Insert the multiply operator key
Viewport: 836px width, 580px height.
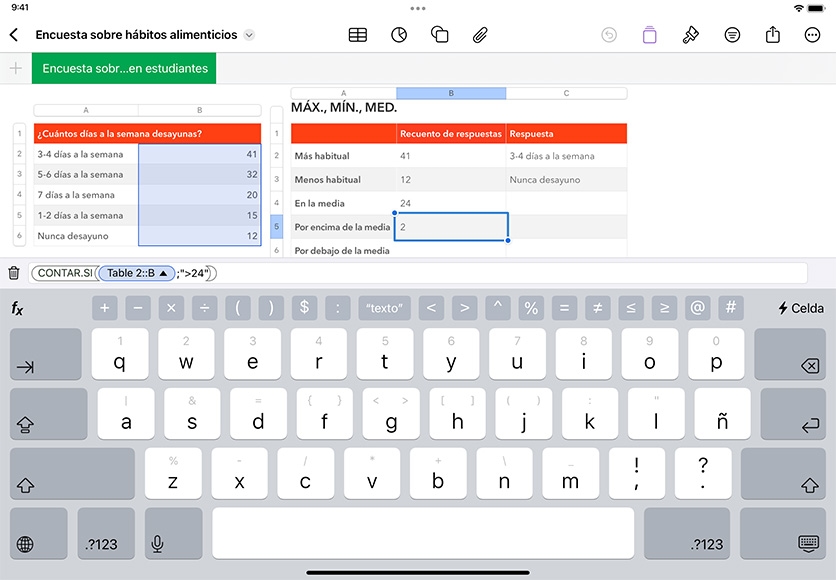coord(171,308)
